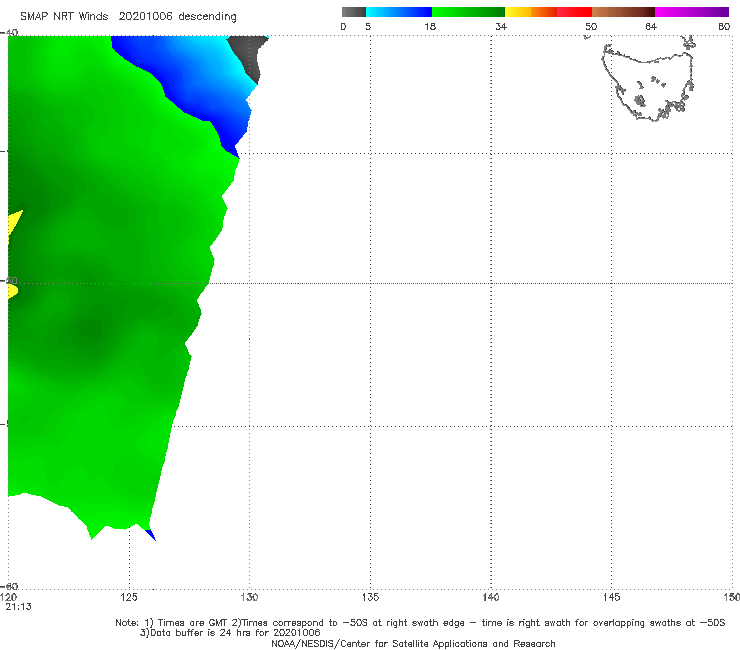Click the 'Times are GMT' note line
Viewport: 740px width, 650px height.
pos(420,623)
